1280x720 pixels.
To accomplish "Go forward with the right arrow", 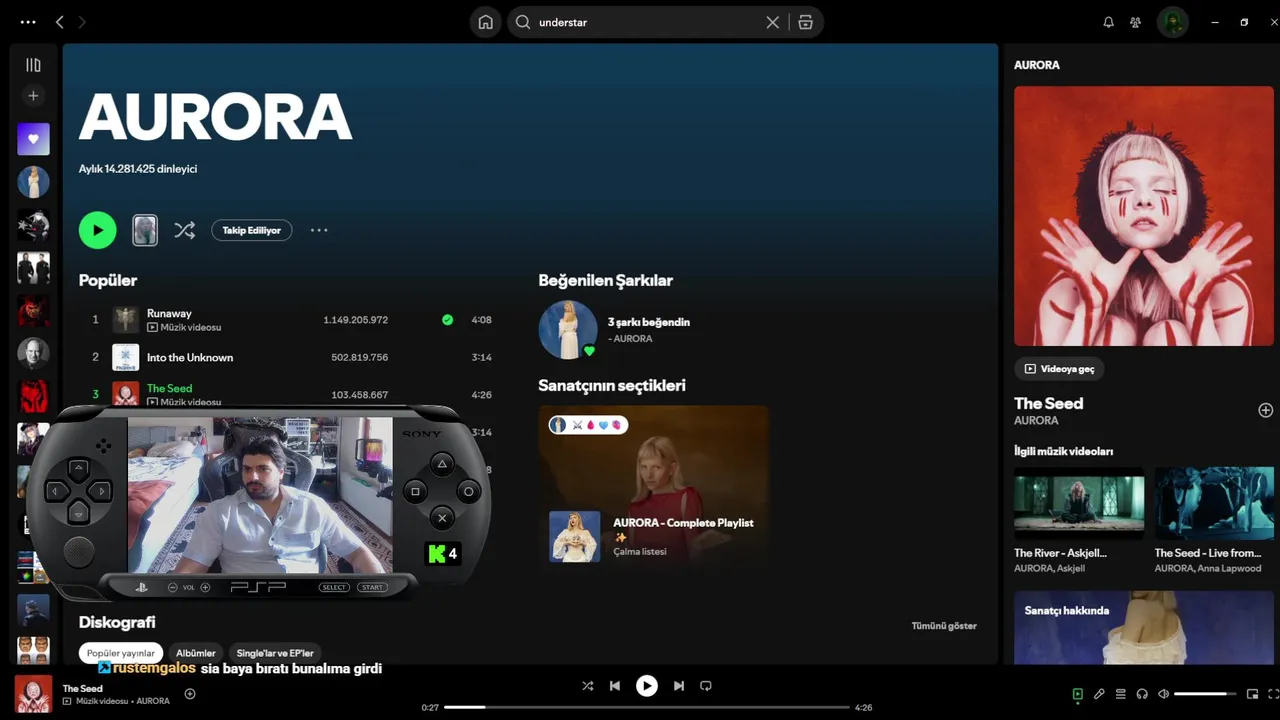I will [x=82, y=22].
